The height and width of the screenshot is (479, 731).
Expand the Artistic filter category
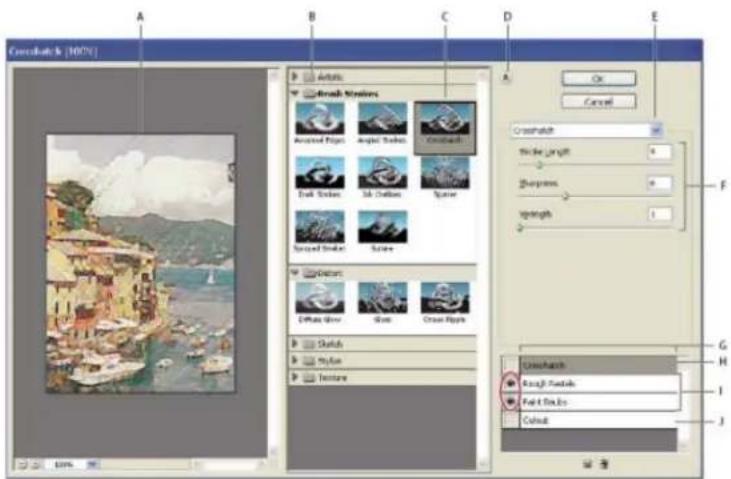295,76
